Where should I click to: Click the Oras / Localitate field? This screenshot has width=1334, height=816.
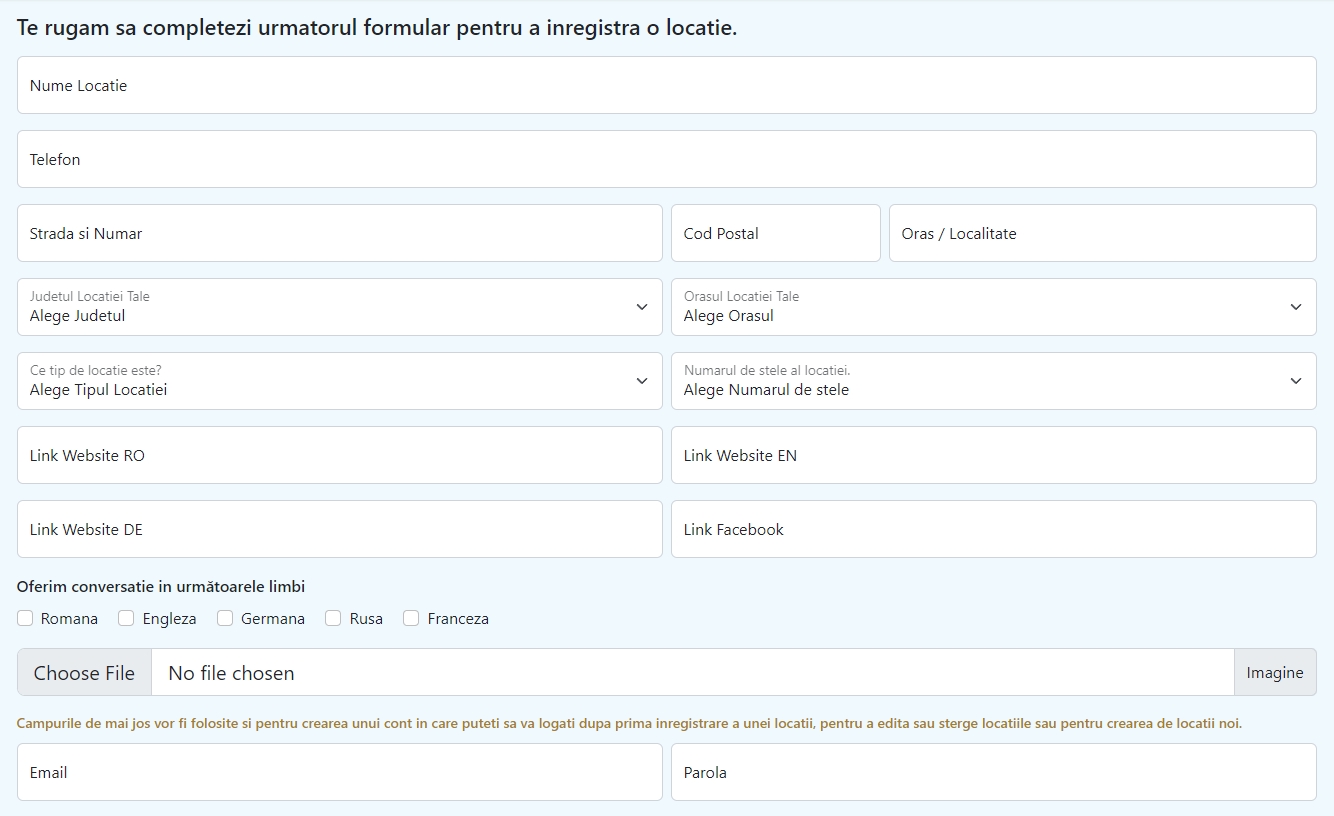(1100, 233)
